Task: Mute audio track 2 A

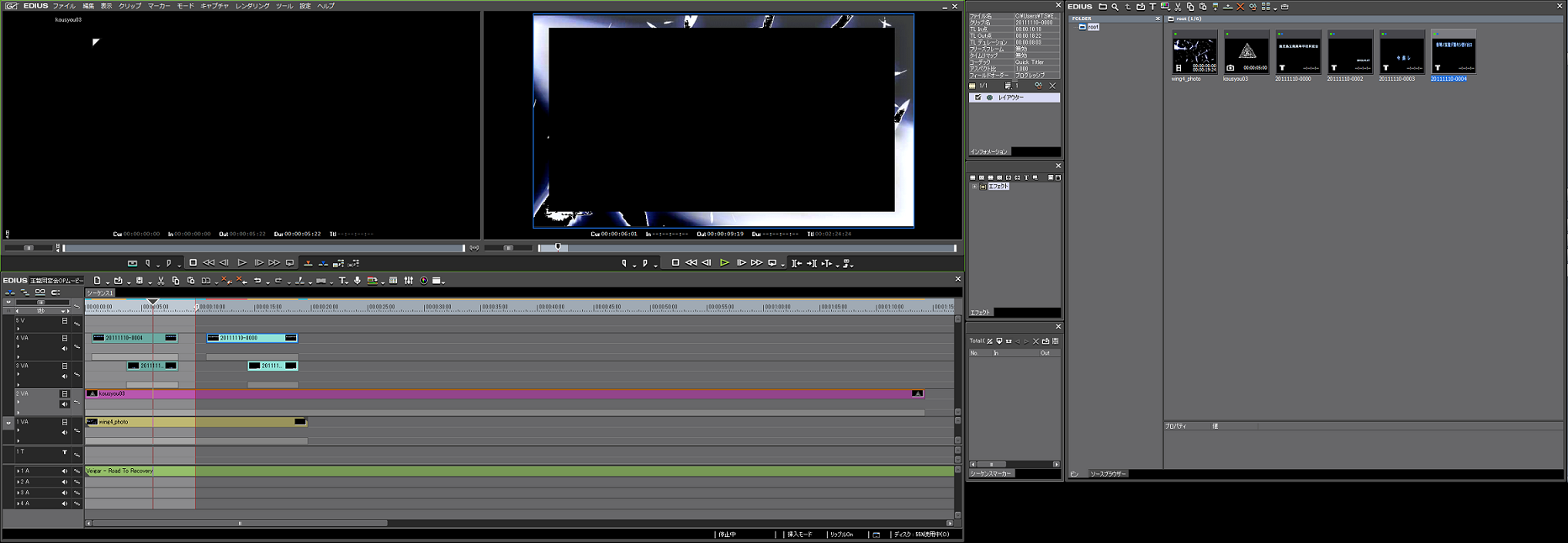Action: click(x=64, y=482)
